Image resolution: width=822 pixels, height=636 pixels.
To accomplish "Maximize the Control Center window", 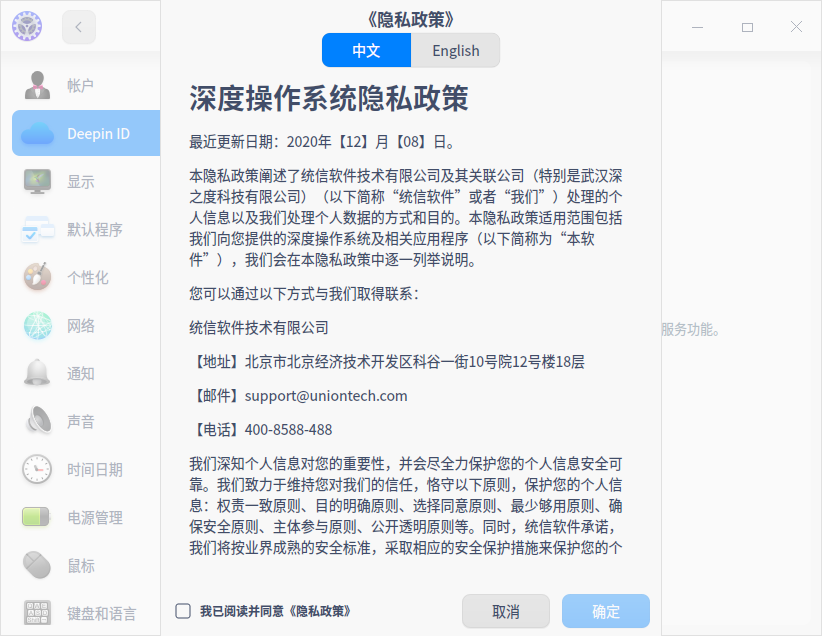I will coord(748,27).
